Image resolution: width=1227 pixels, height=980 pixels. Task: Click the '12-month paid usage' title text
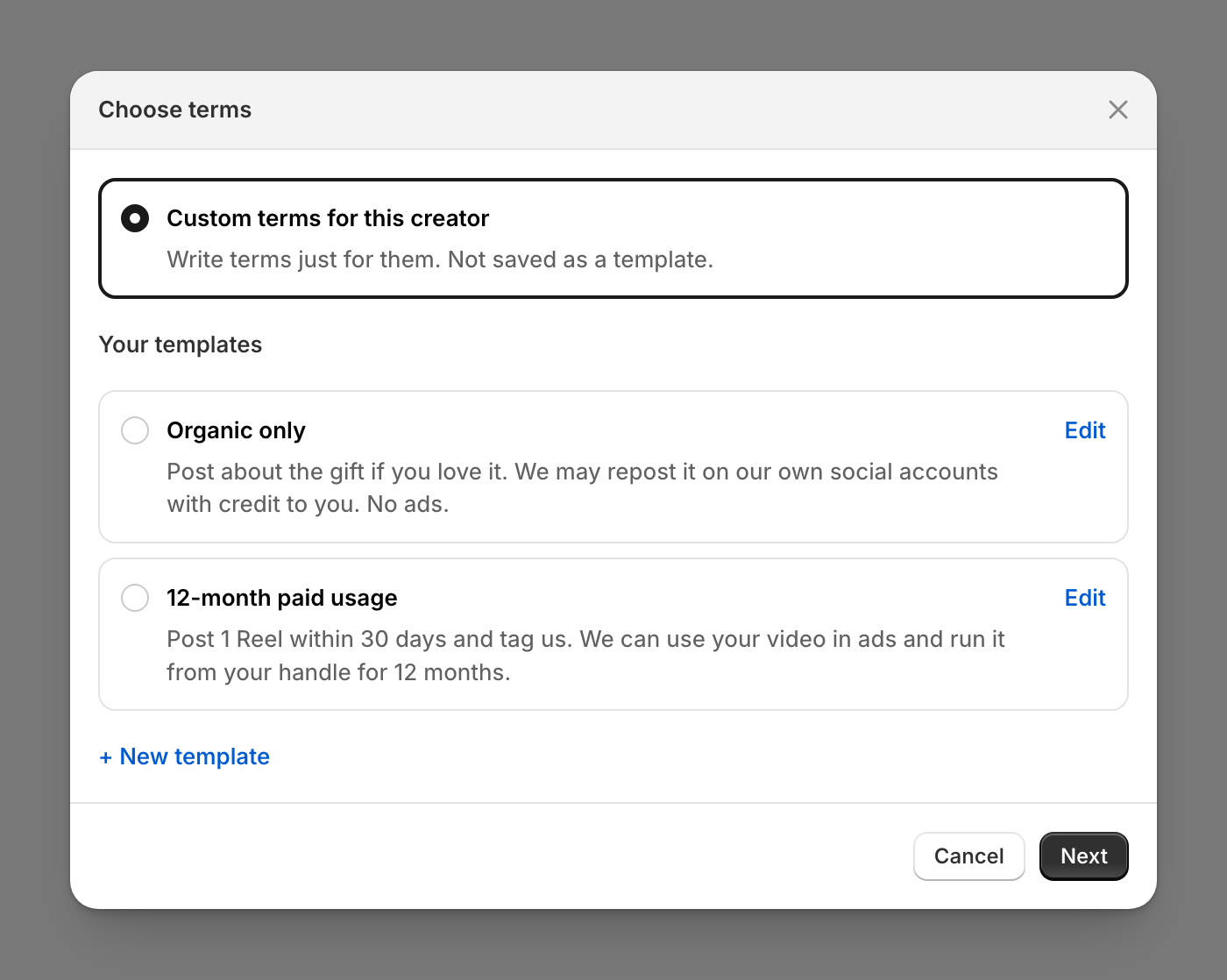click(x=281, y=598)
